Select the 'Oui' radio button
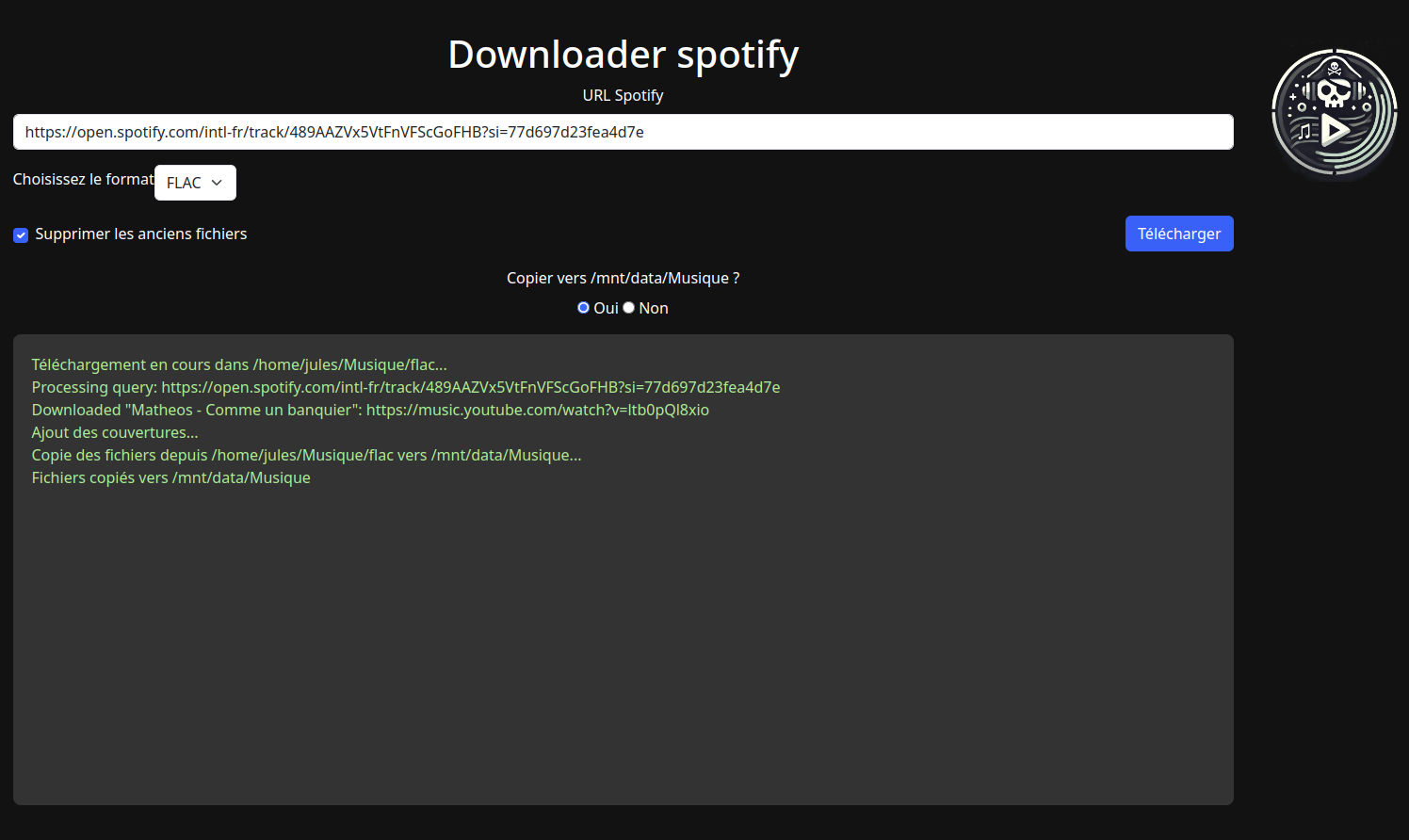 (583, 308)
